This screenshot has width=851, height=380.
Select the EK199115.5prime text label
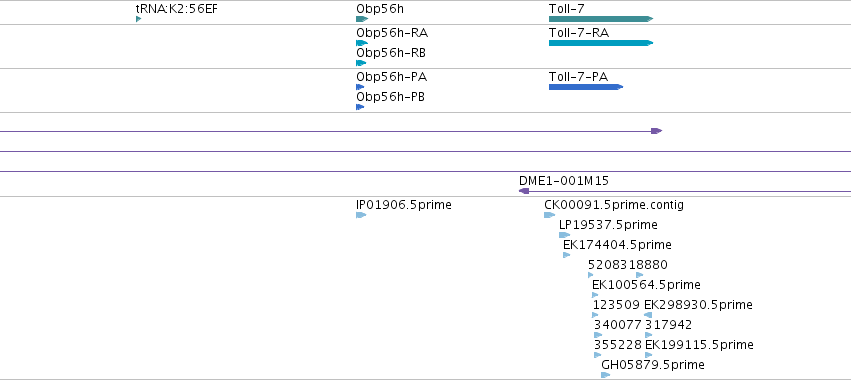pyautogui.click(x=699, y=345)
